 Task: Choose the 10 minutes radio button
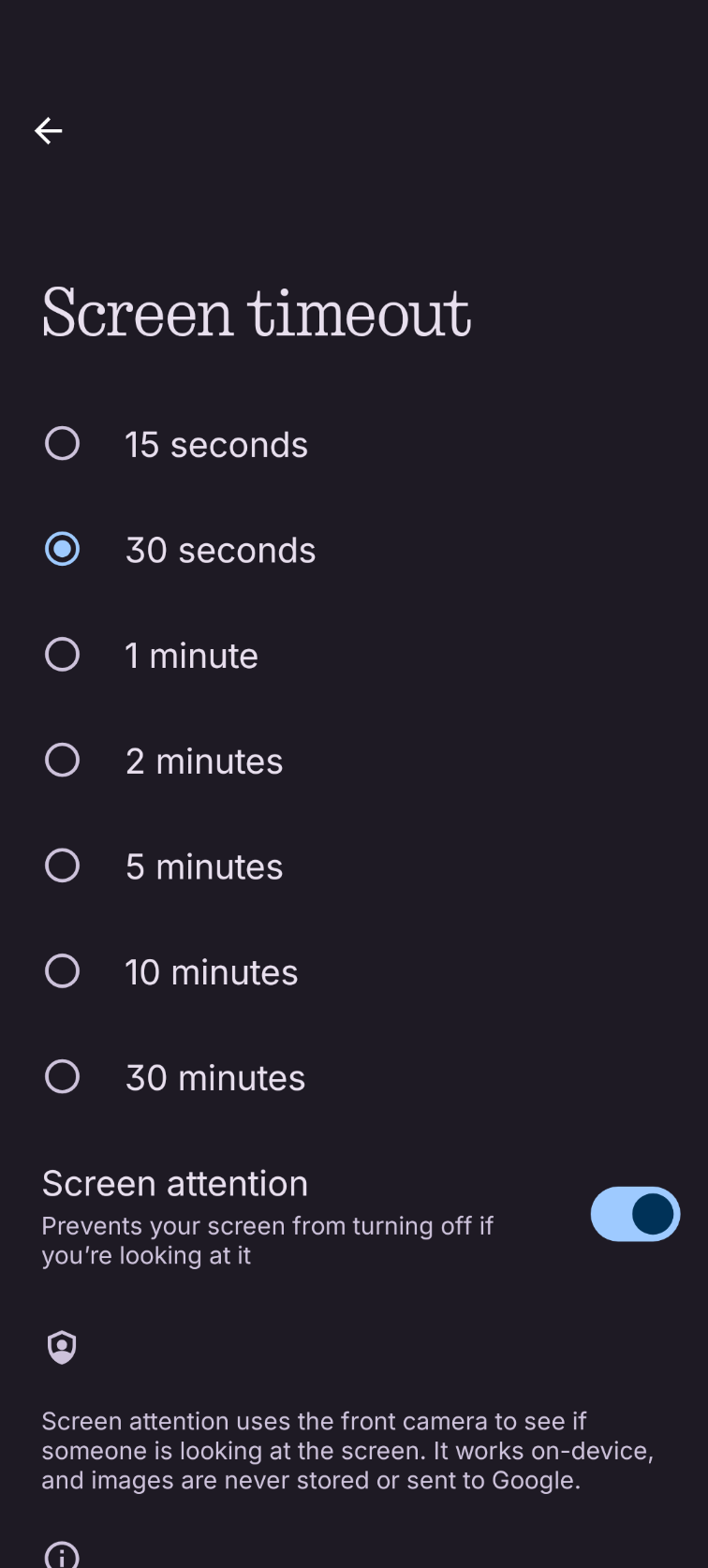(x=63, y=971)
